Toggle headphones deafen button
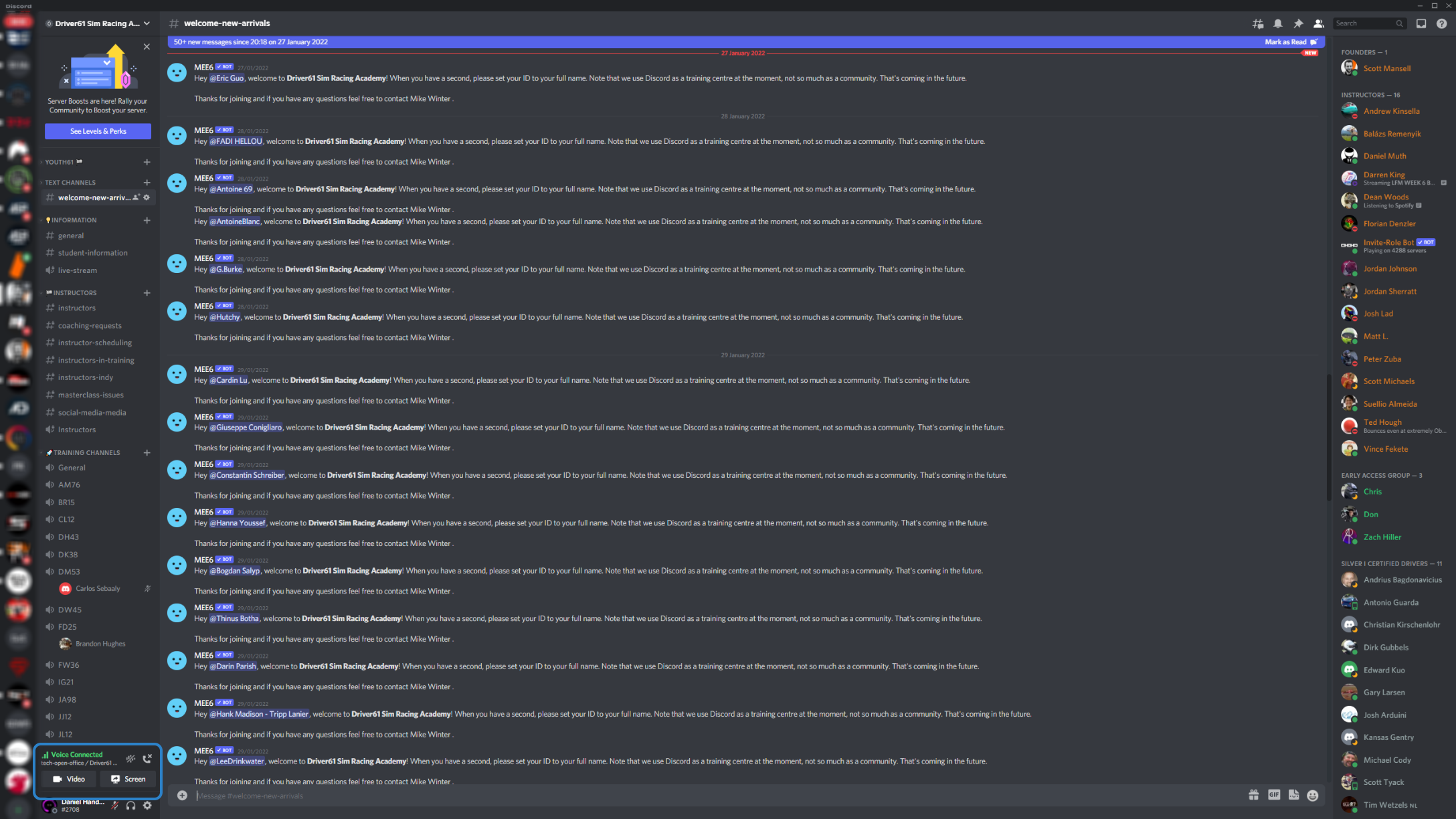 [131, 806]
